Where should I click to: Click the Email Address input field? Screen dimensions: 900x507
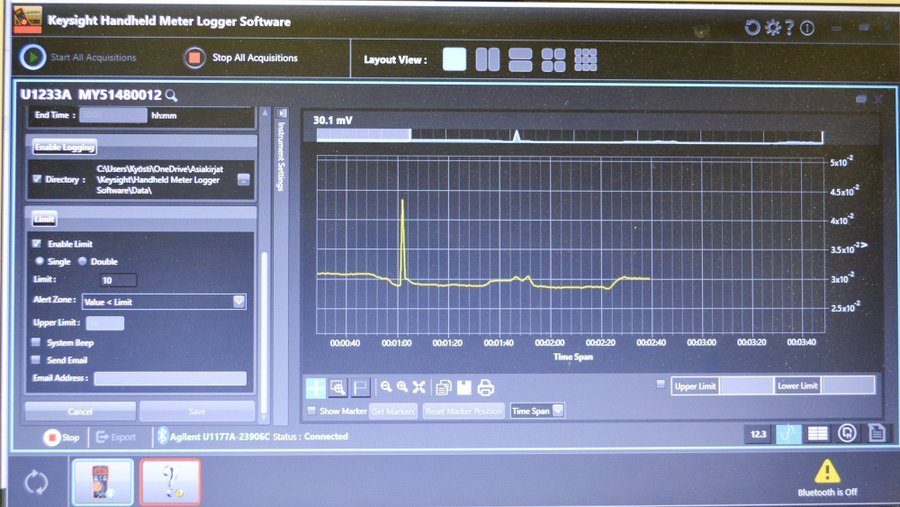170,378
